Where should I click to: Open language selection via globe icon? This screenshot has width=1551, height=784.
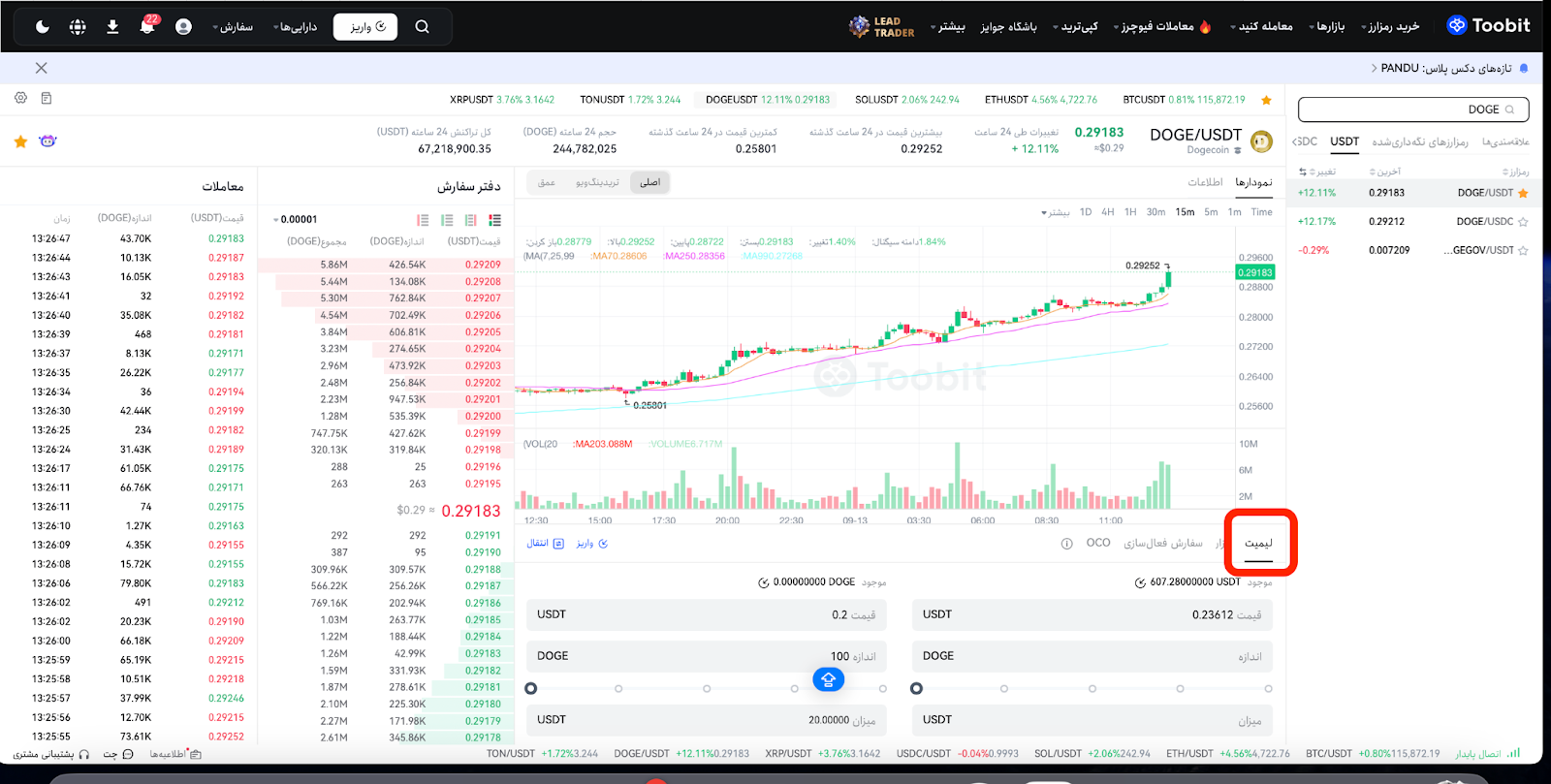tap(78, 27)
